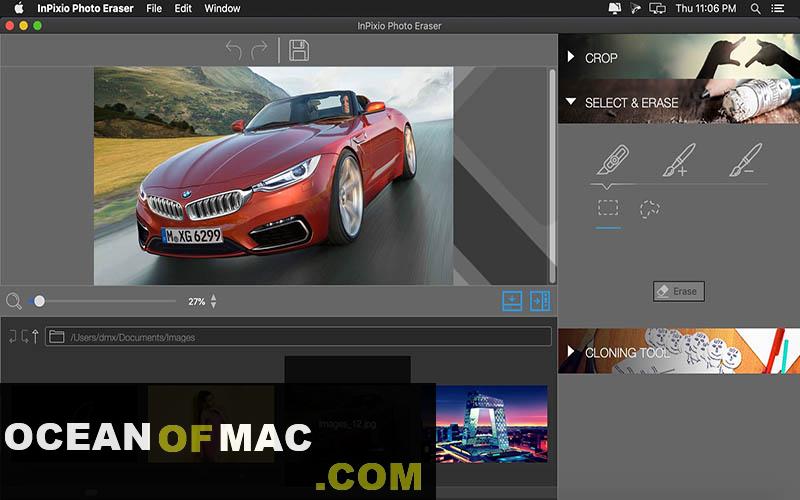Select the brush minus tool
The width and height of the screenshot is (800, 500).
tap(745, 160)
